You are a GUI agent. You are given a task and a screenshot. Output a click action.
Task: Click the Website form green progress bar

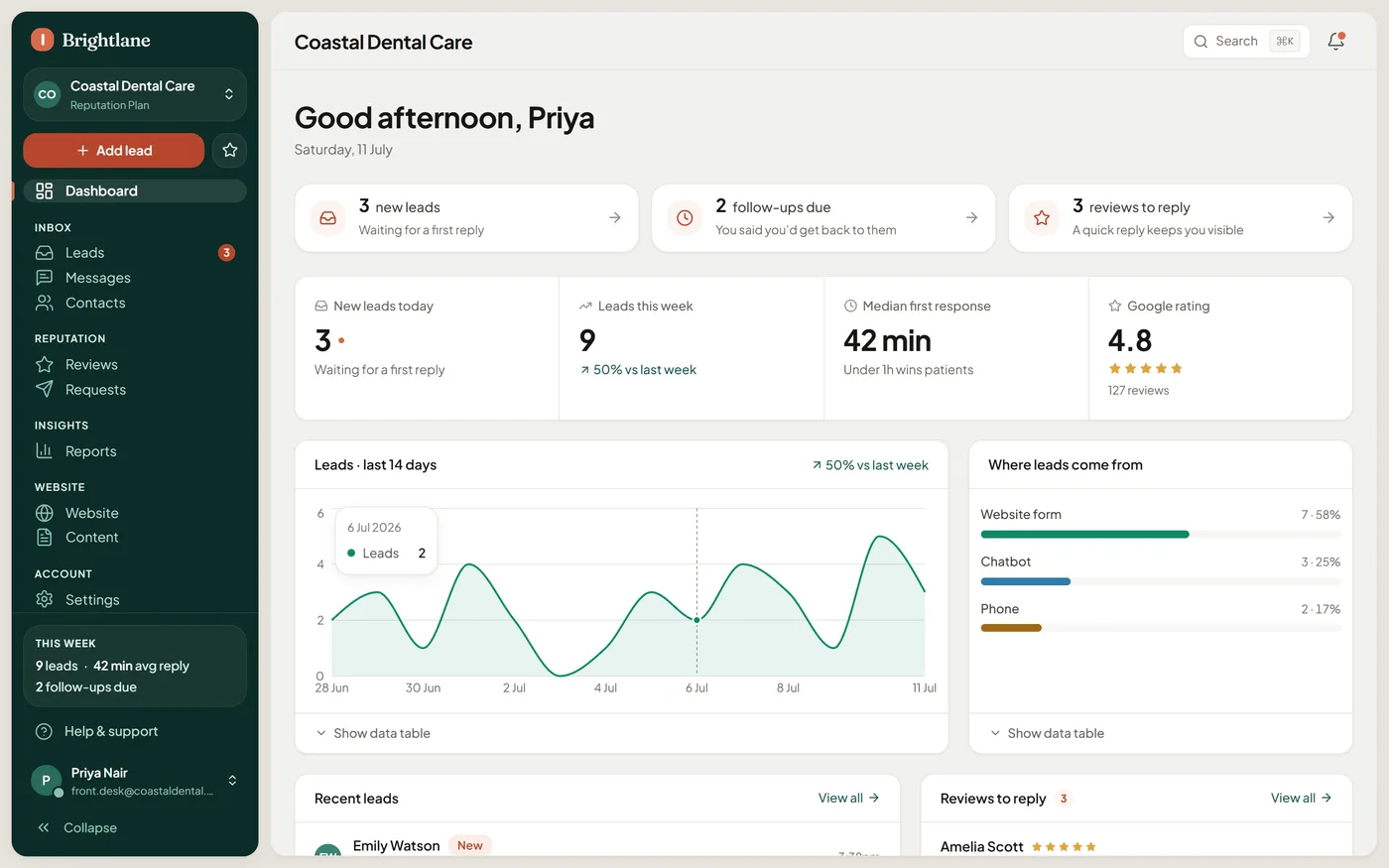pyautogui.click(x=1084, y=535)
